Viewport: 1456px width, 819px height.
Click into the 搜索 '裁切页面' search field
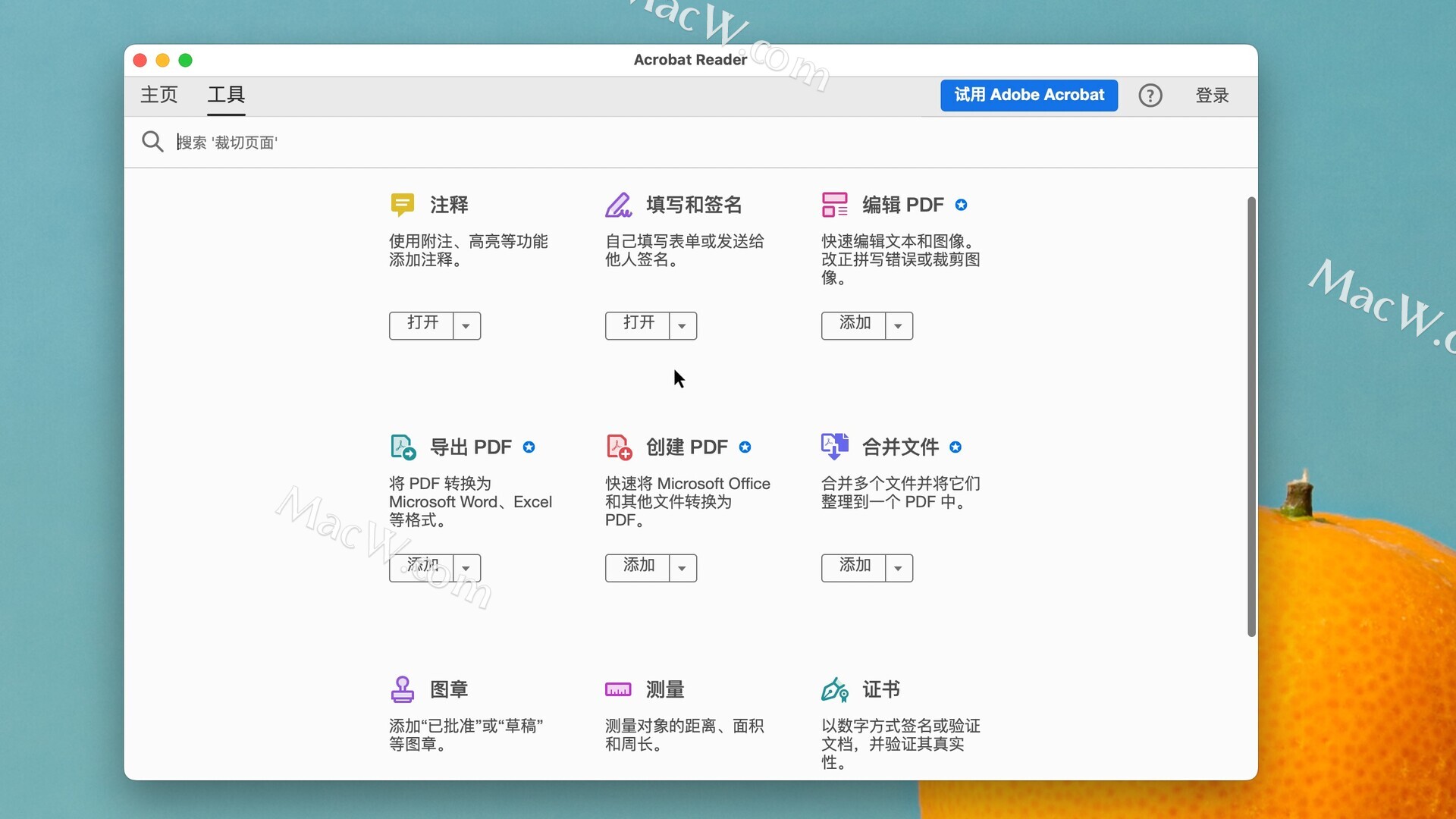click(713, 143)
